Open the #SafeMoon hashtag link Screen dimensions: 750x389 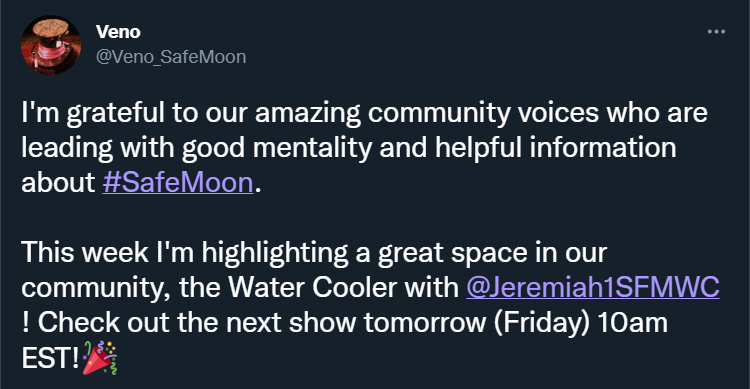coord(178,183)
